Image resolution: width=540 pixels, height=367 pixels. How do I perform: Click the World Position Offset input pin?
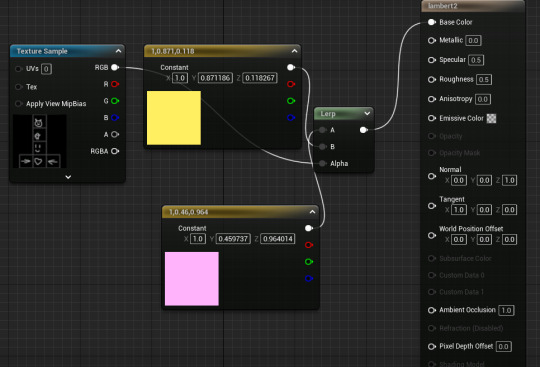pyautogui.click(x=432, y=235)
